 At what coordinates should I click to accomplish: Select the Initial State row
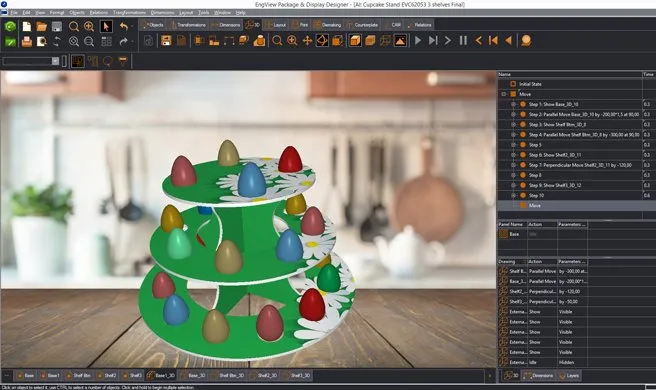[570, 84]
